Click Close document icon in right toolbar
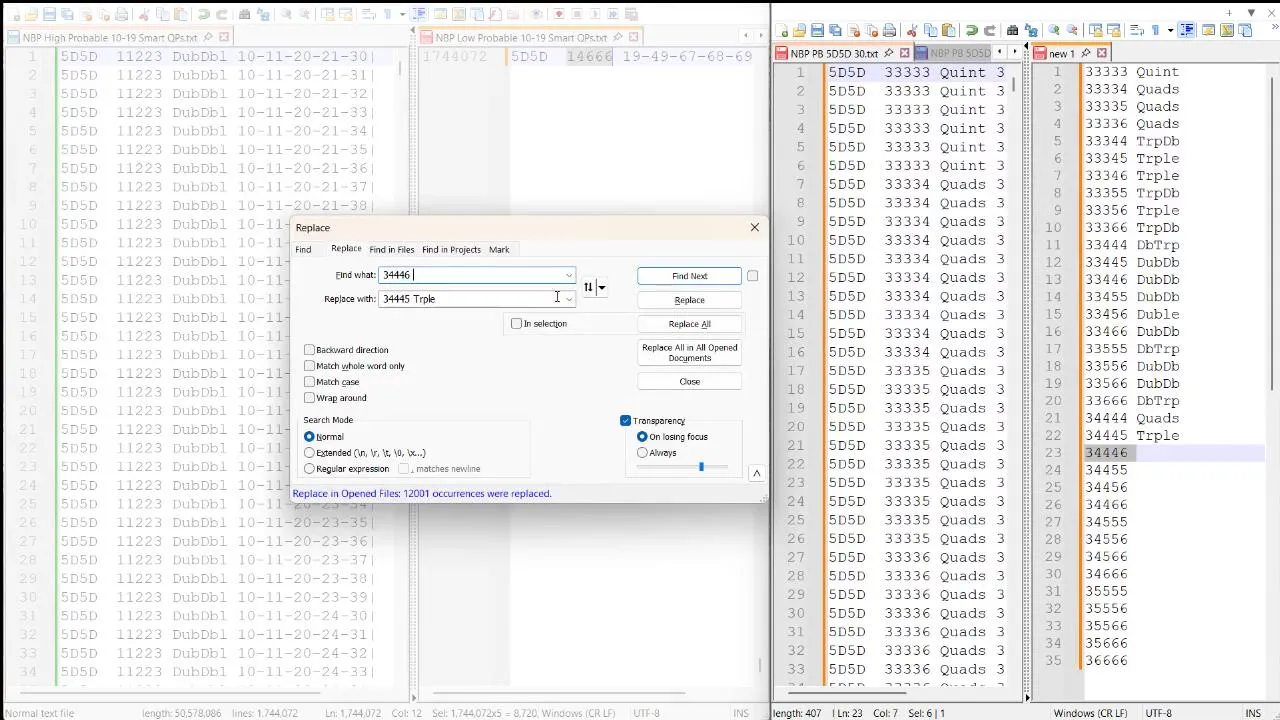 point(854,30)
